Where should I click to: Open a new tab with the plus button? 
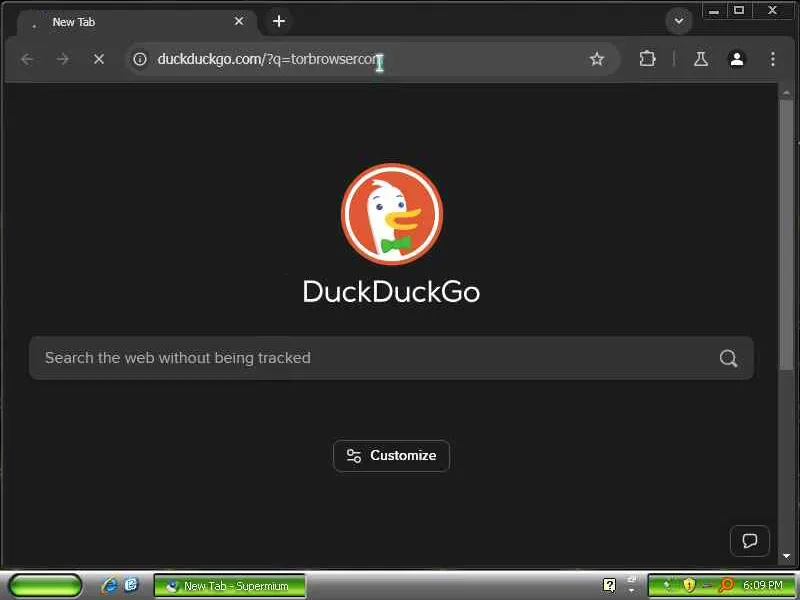(279, 21)
